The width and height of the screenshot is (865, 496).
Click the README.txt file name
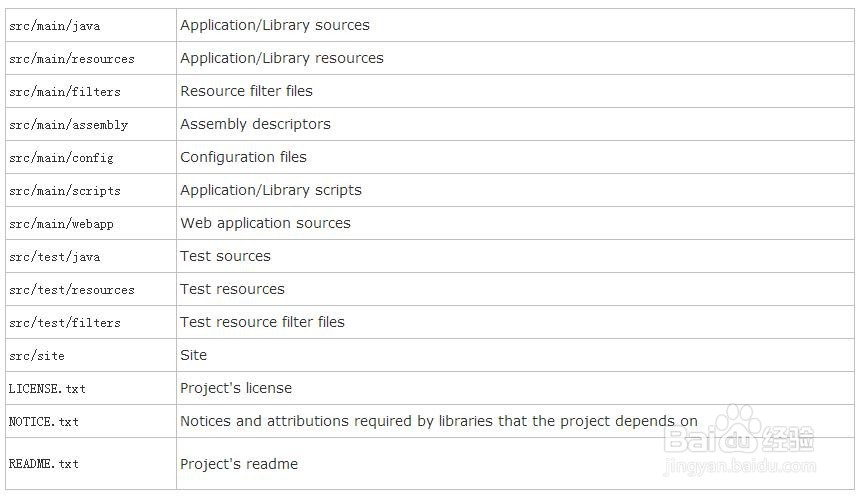click(43, 464)
